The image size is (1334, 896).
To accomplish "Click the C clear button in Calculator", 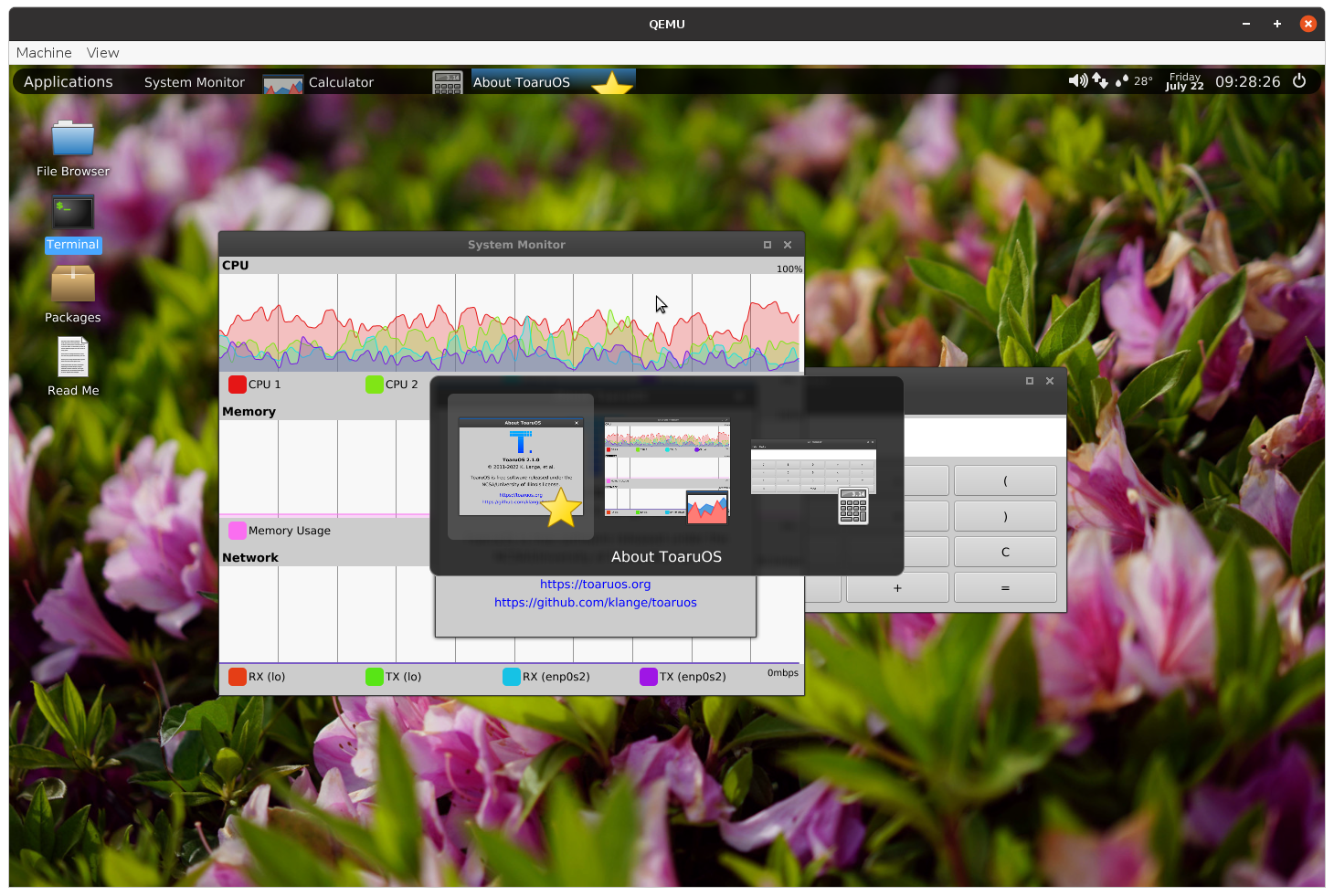I will 1005,552.
